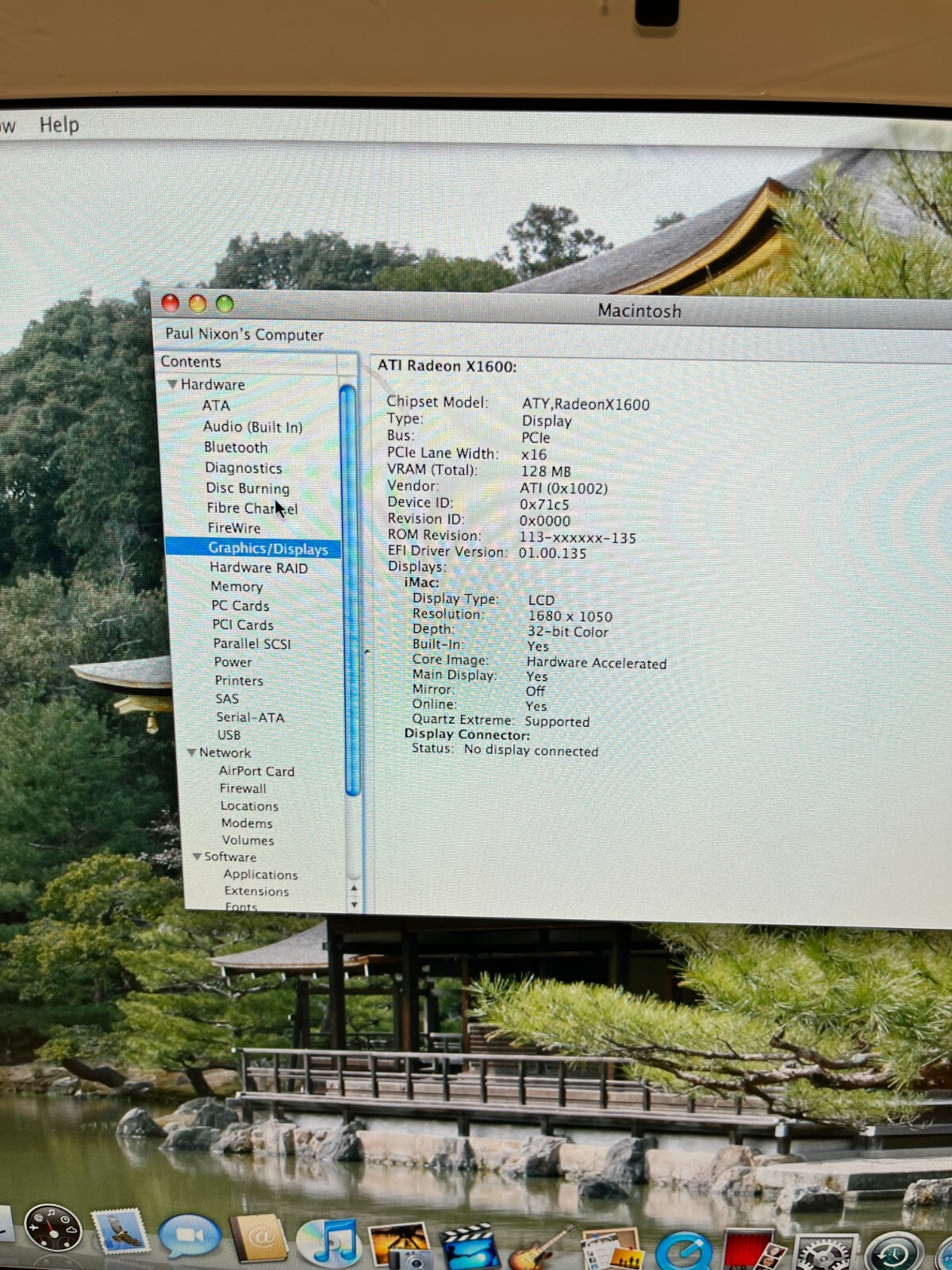The image size is (952, 1270).
Task: Click the scroll down arrow in Contents
Action: (354, 905)
